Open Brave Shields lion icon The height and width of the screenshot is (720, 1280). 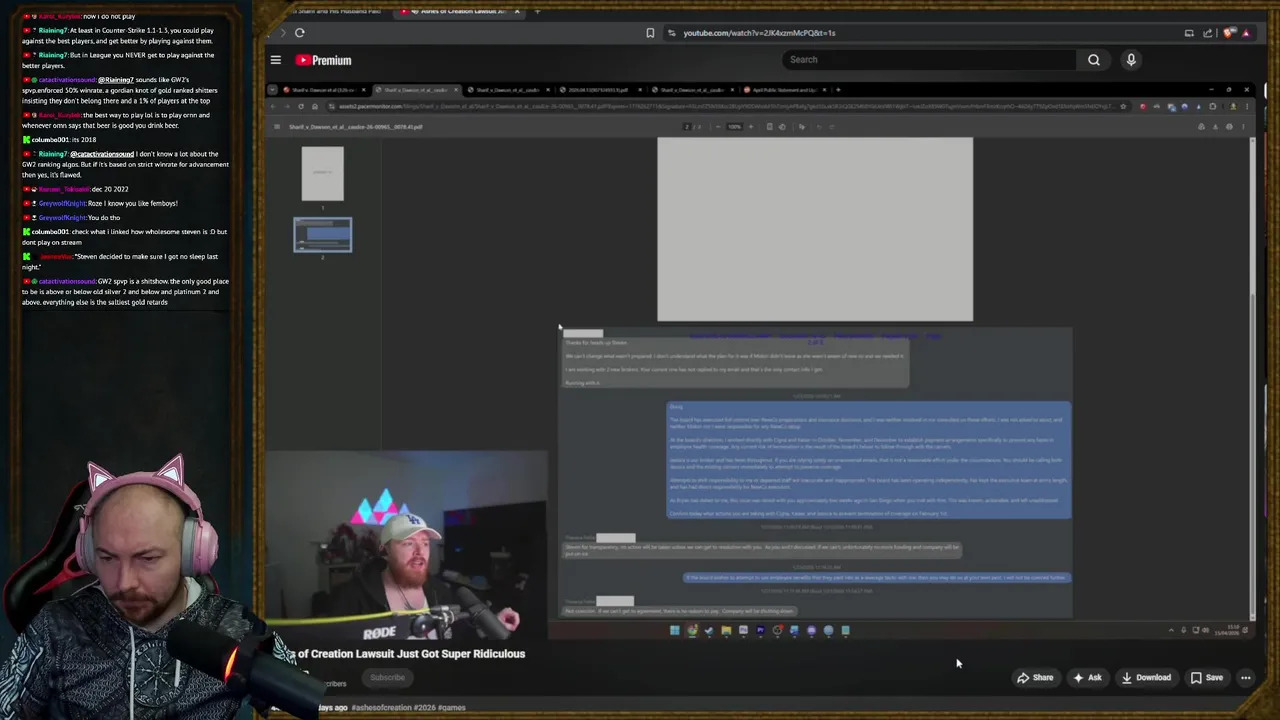click(x=1229, y=33)
